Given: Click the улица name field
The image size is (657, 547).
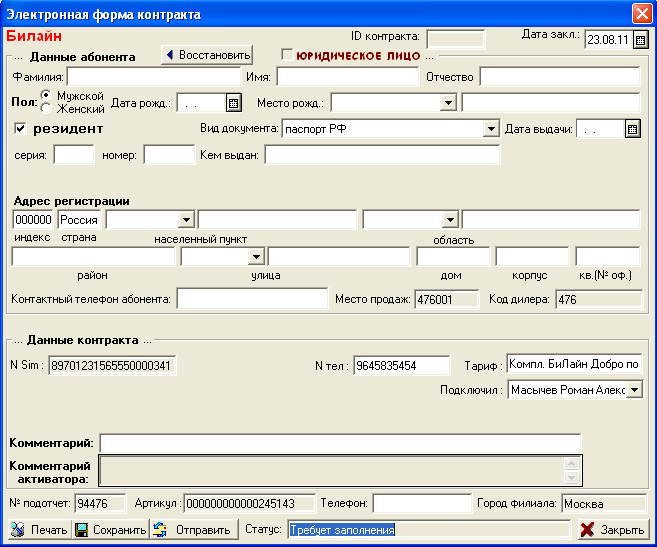Looking at the screenshot, I should 339,256.
